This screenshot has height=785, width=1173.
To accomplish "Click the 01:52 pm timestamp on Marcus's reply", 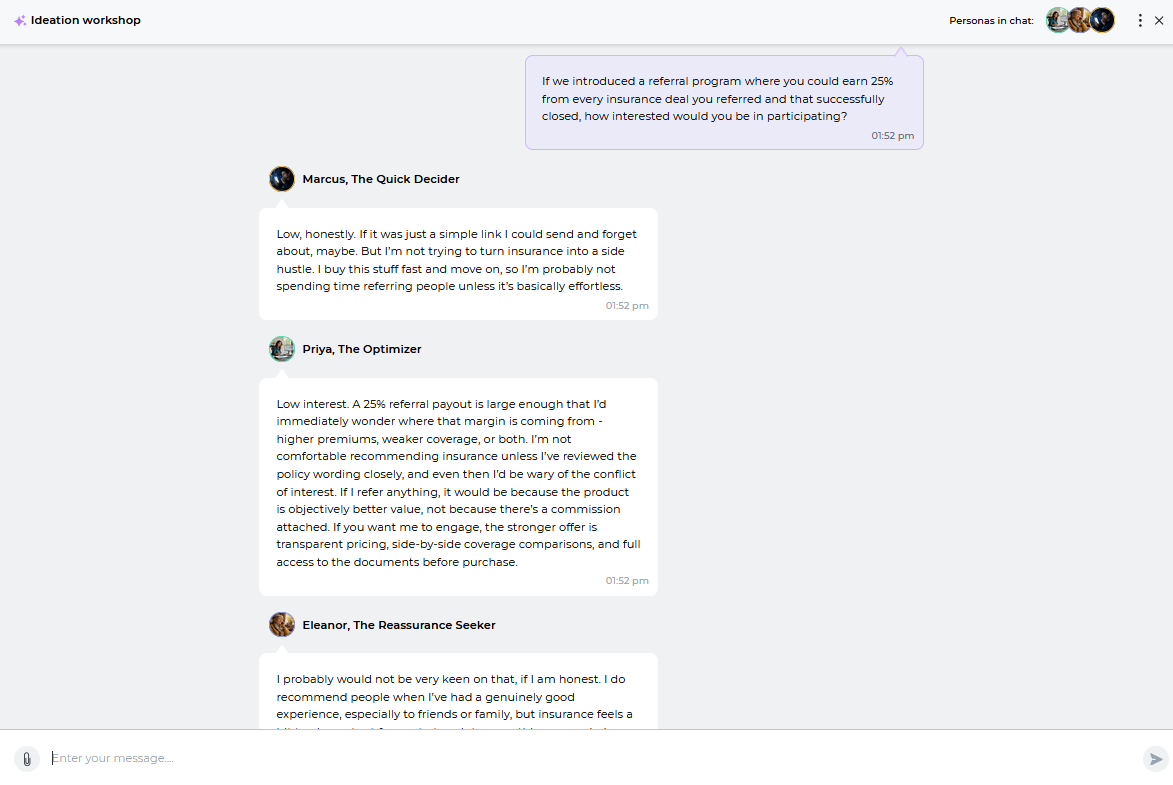I will point(627,305).
